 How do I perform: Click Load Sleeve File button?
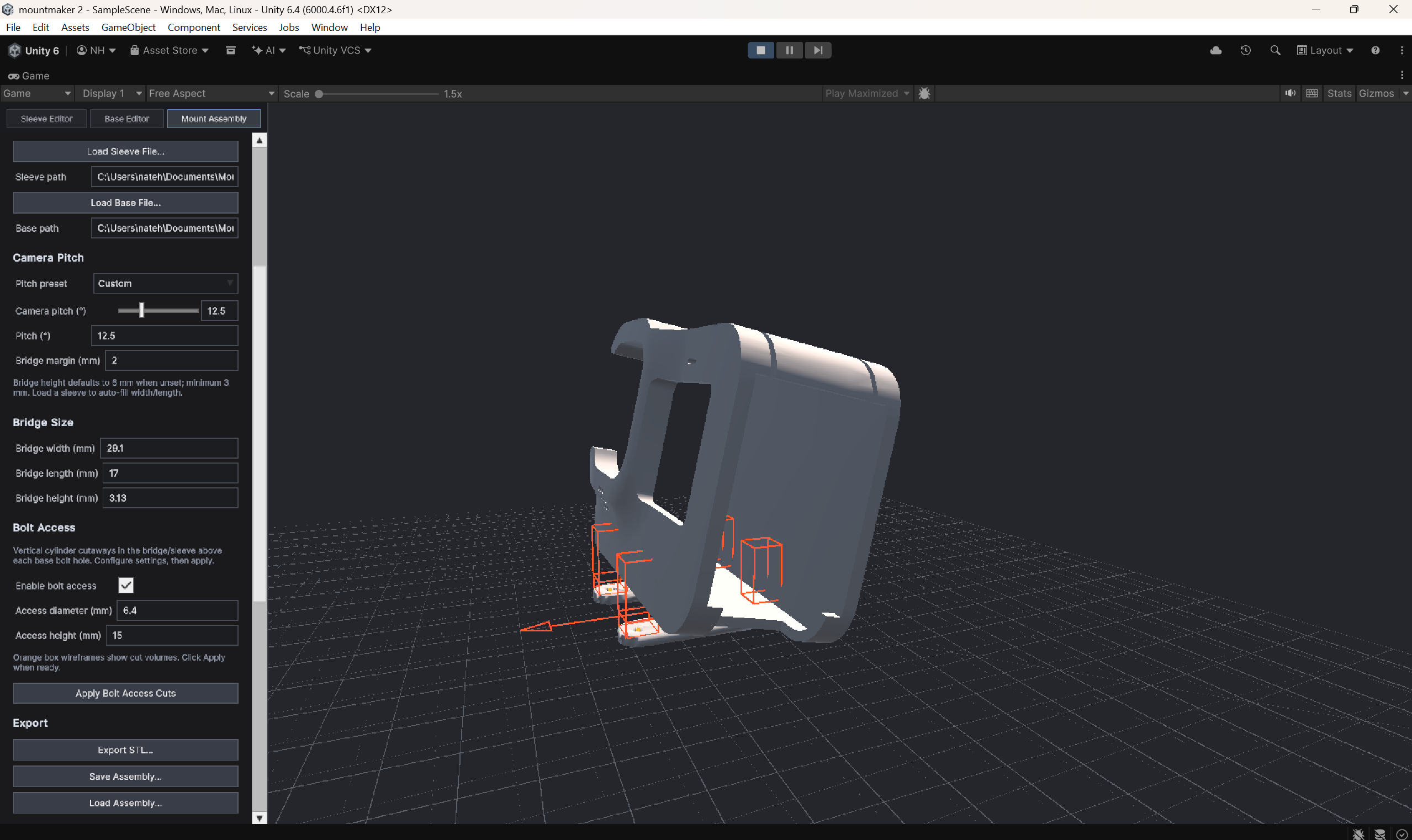pos(126,152)
